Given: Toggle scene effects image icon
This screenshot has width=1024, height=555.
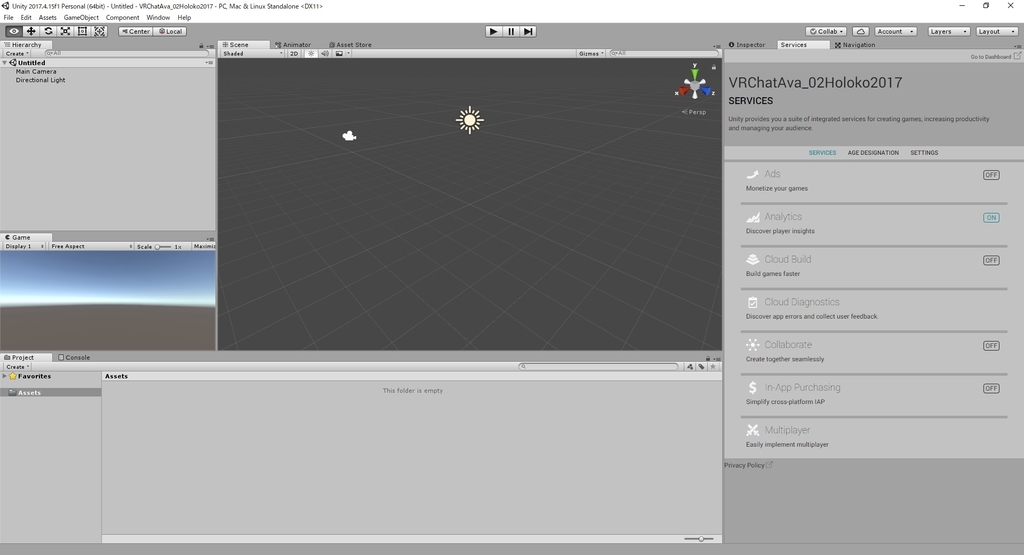Looking at the screenshot, I should [x=340, y=54].
